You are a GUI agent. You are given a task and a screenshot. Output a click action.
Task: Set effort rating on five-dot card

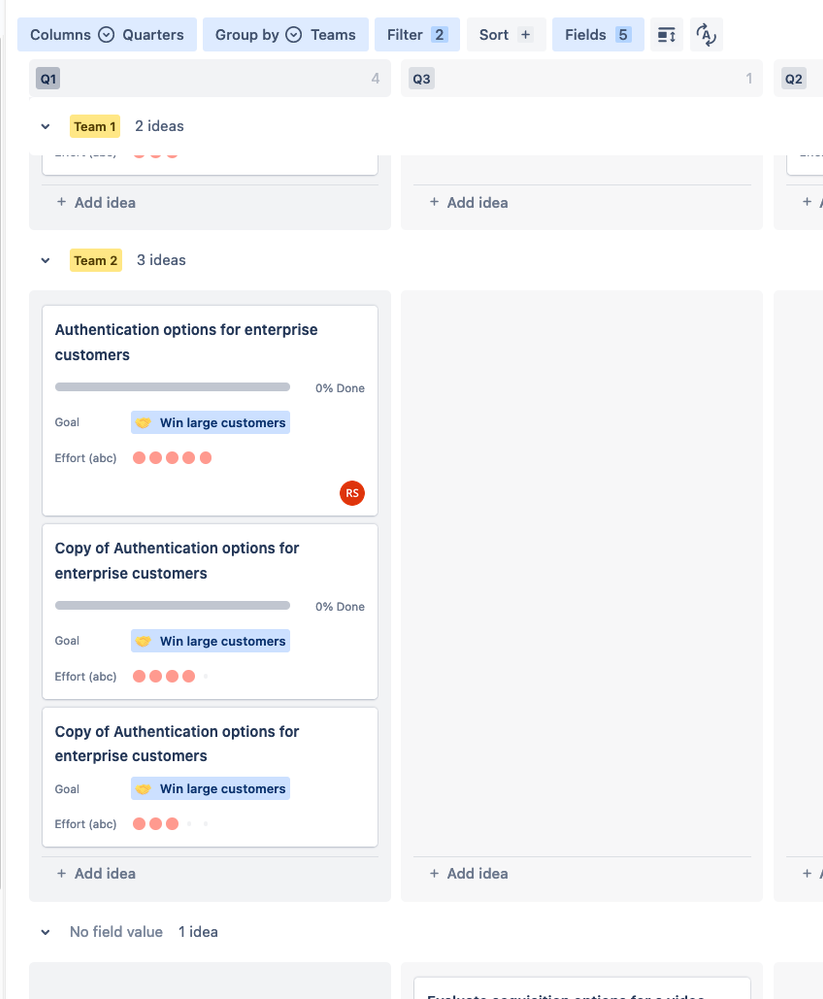coord(172,457)
